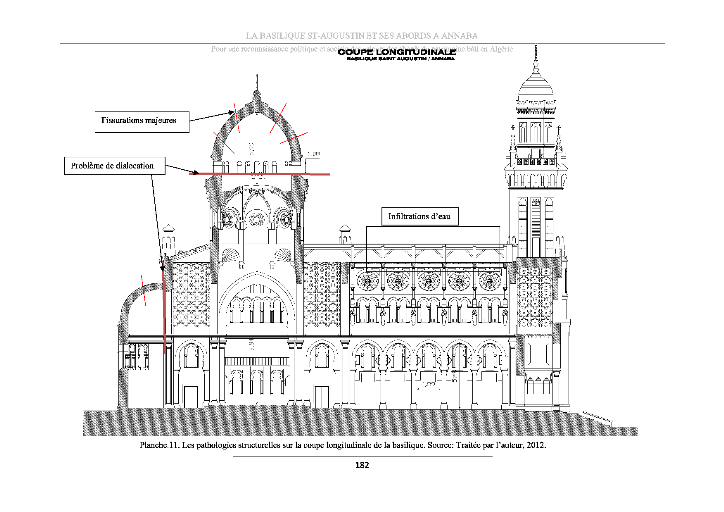Click the top of the central dome
Screen dimensions: 724x512
pyautogui.click(x=257, y=100)
